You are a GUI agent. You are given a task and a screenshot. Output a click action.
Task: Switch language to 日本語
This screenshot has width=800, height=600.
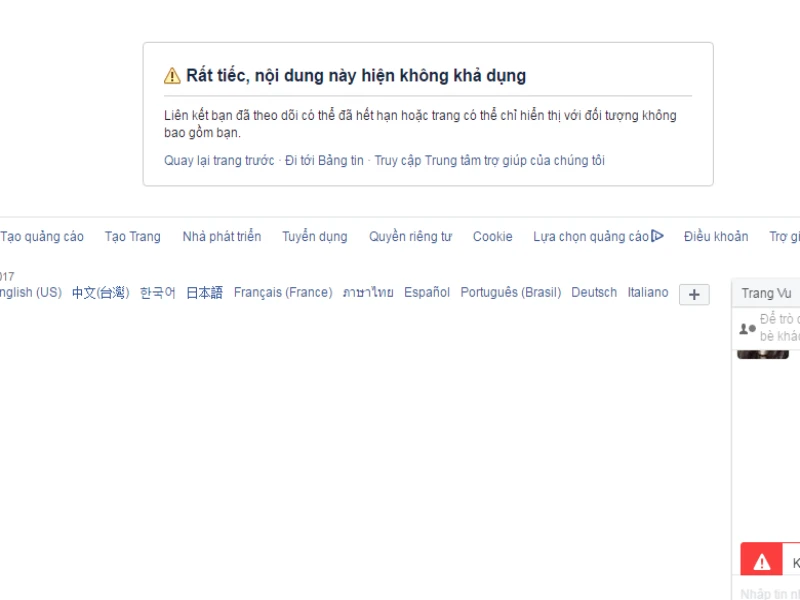coord(205,292)
